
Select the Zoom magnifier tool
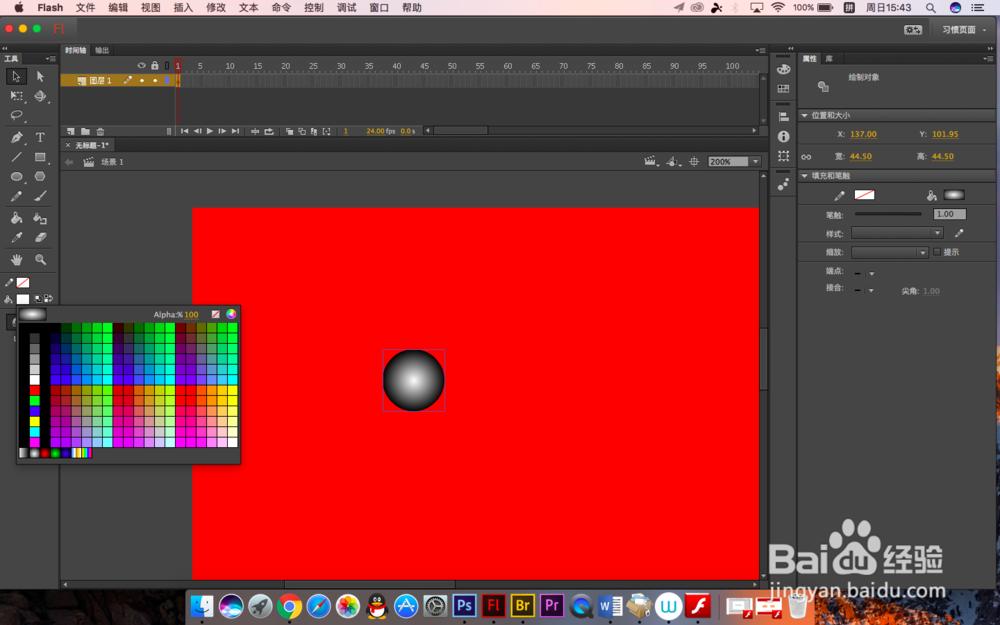click(40, 260)
